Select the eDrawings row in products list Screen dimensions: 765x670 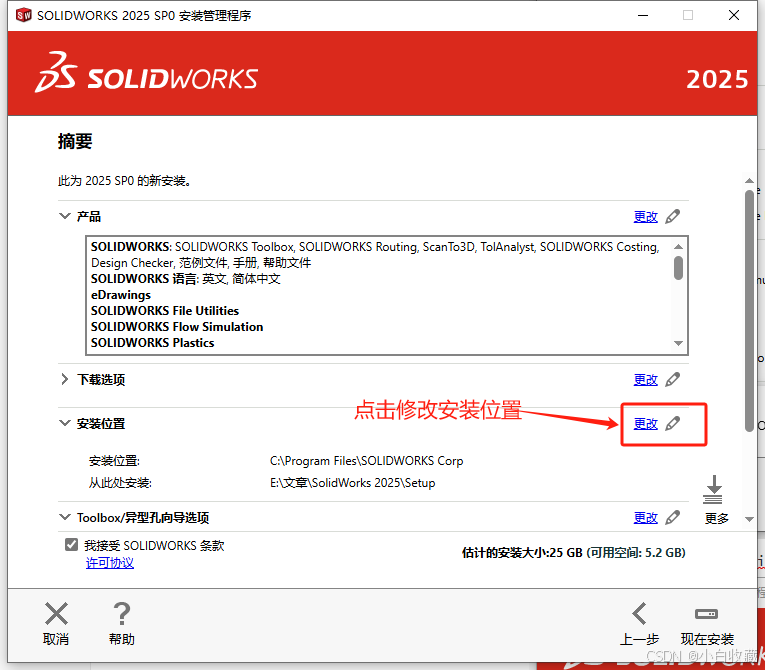[121, 295]
